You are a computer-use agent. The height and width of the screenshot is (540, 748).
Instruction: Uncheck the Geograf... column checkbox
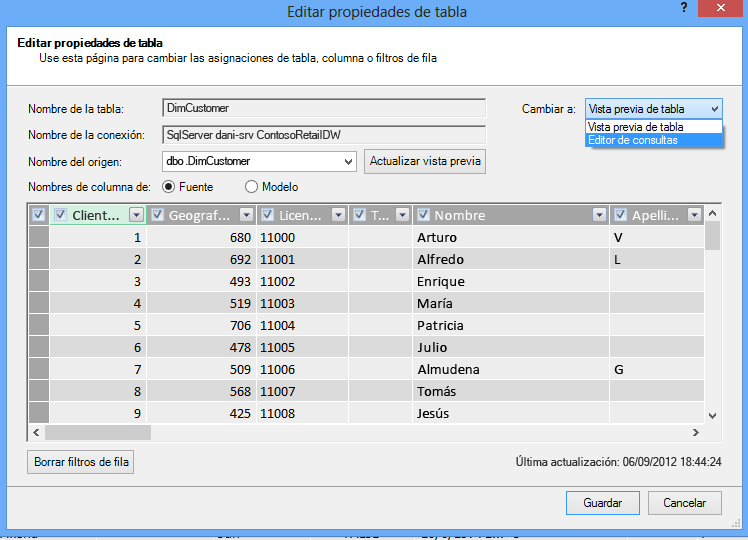coord(157,215)
